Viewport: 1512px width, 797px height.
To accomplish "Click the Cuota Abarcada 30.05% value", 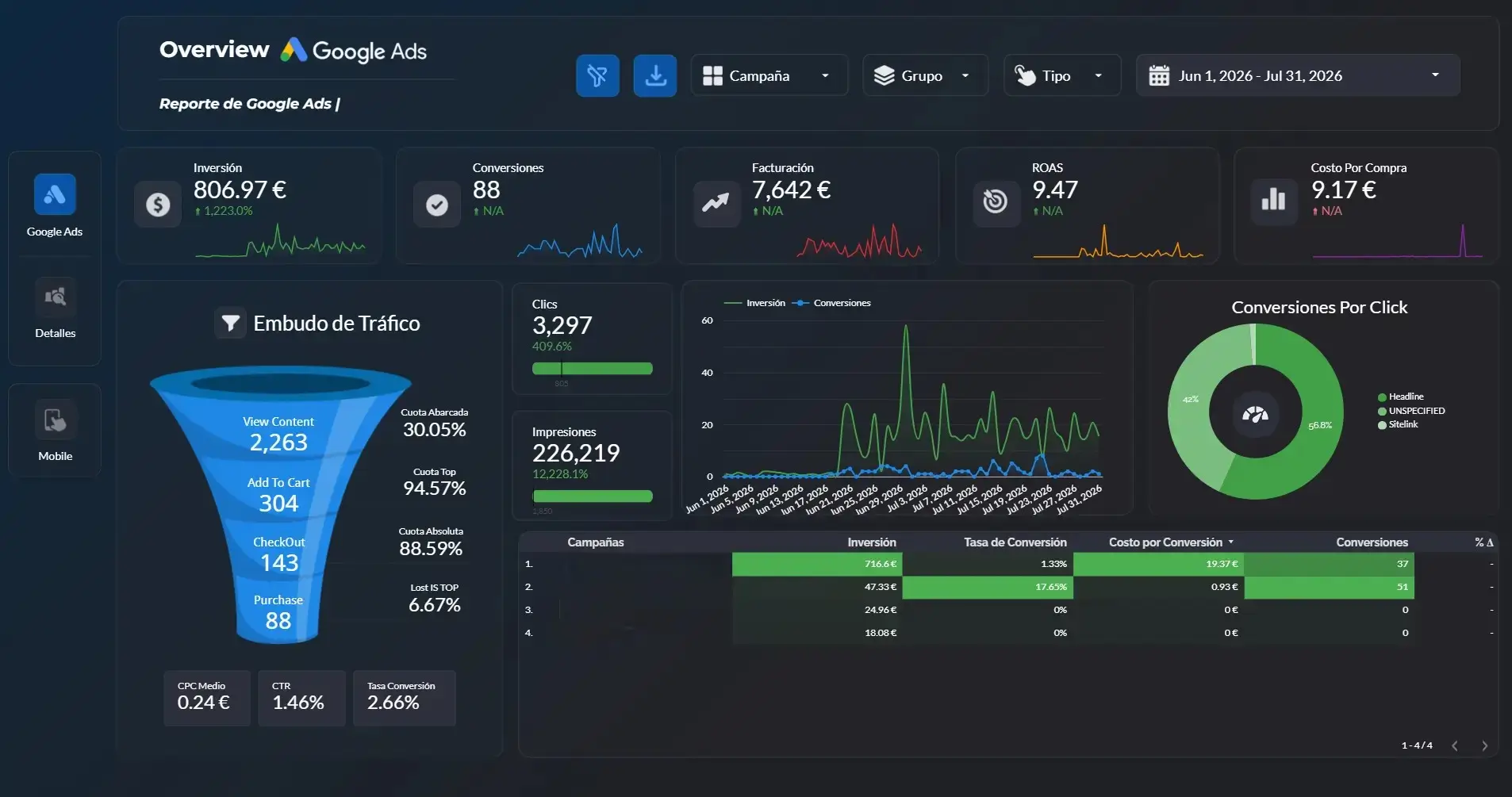I will coord(435,430).
